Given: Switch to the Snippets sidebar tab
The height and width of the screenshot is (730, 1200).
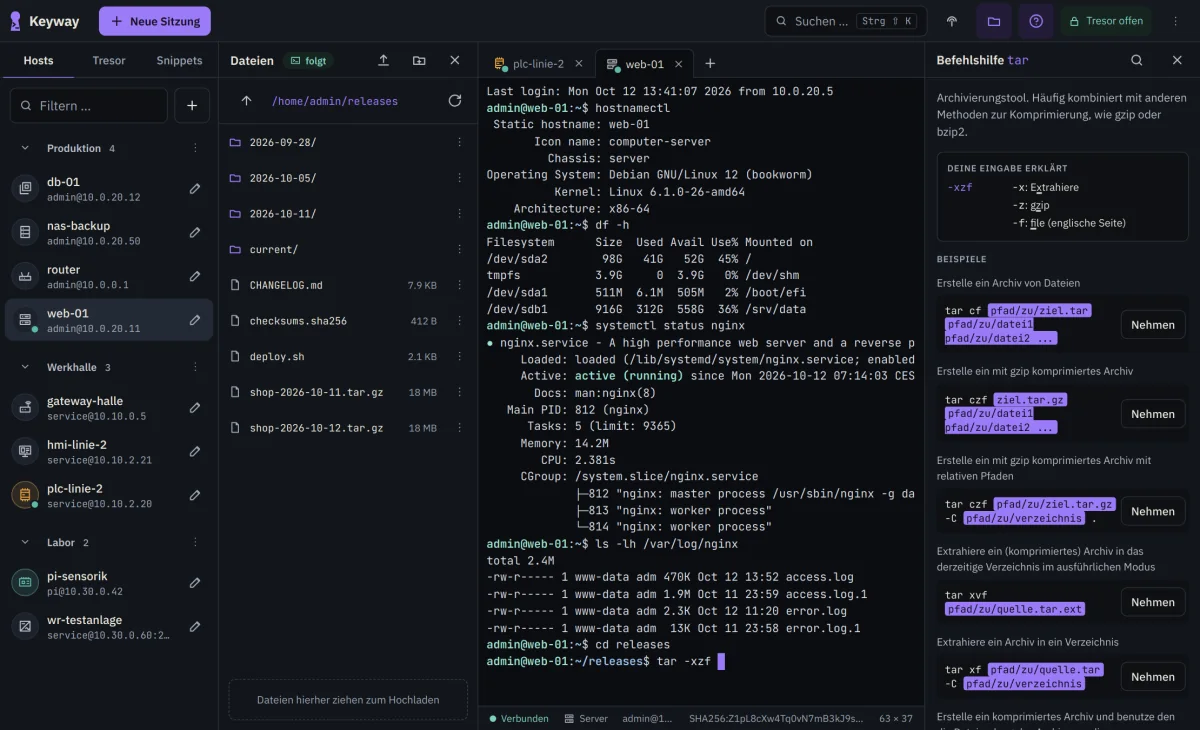Looking at the screenshot, I should (179, 60).
